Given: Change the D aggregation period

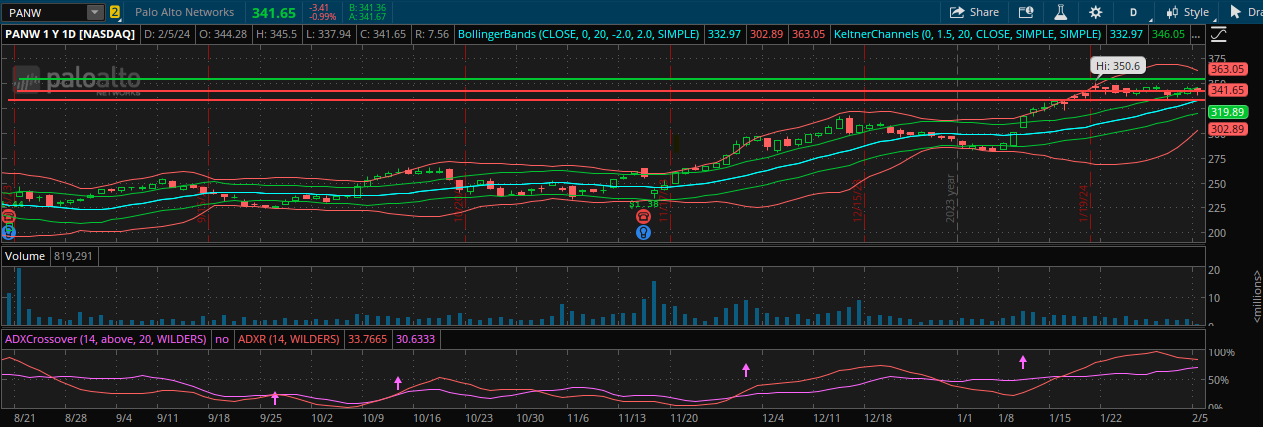Looking at the screenshot, I should 1133,12.
